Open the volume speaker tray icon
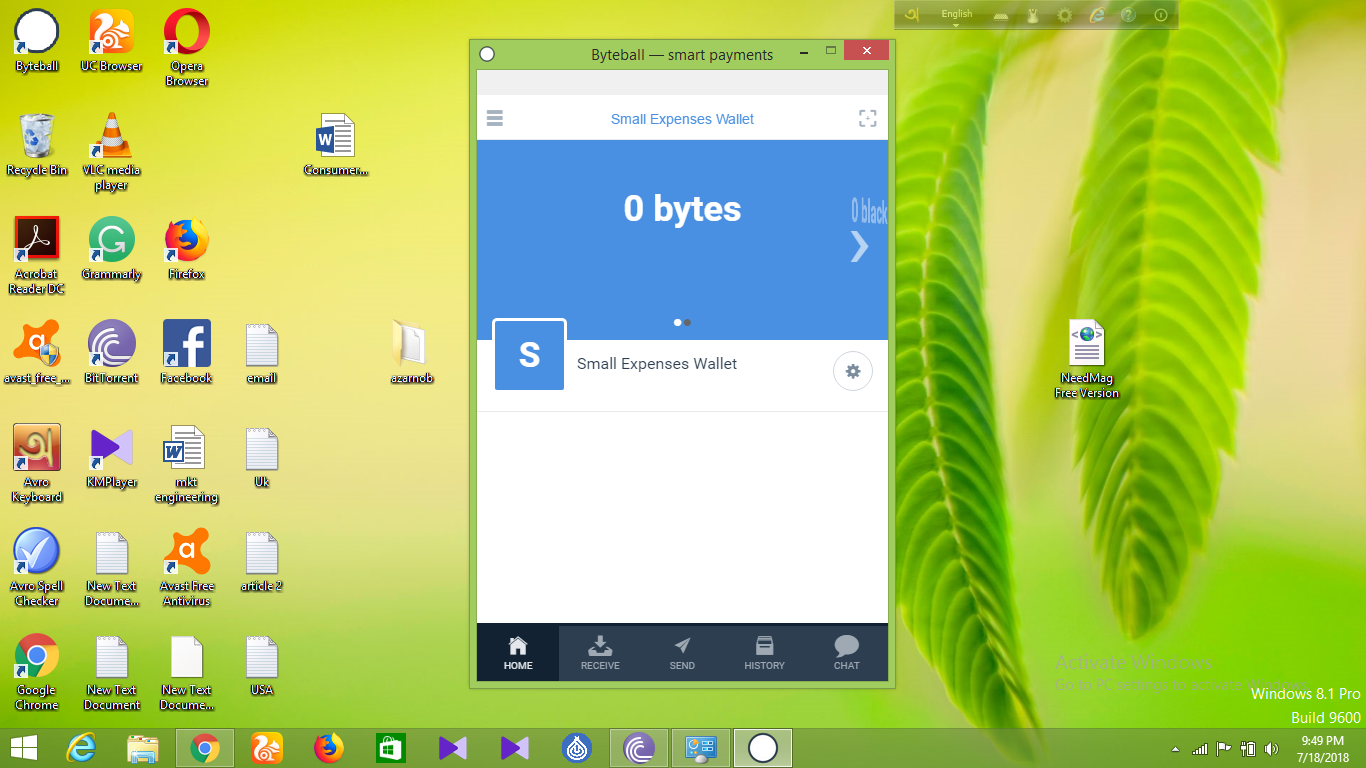 [1272, 748]
